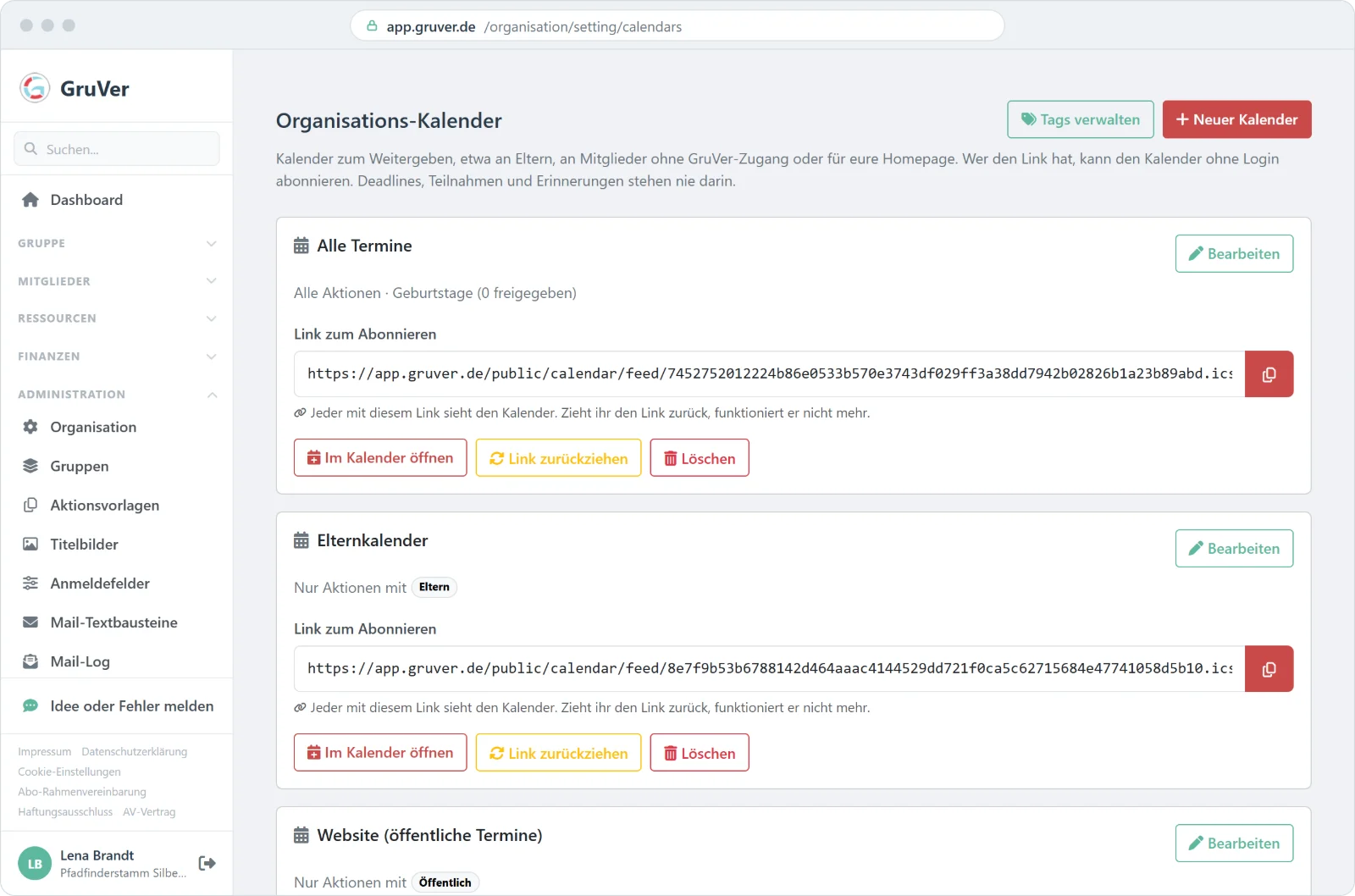Screen dimensions: 1355x896
Task: Copy the Alle Termine subscription link
Action: [x=1269, y=374]
